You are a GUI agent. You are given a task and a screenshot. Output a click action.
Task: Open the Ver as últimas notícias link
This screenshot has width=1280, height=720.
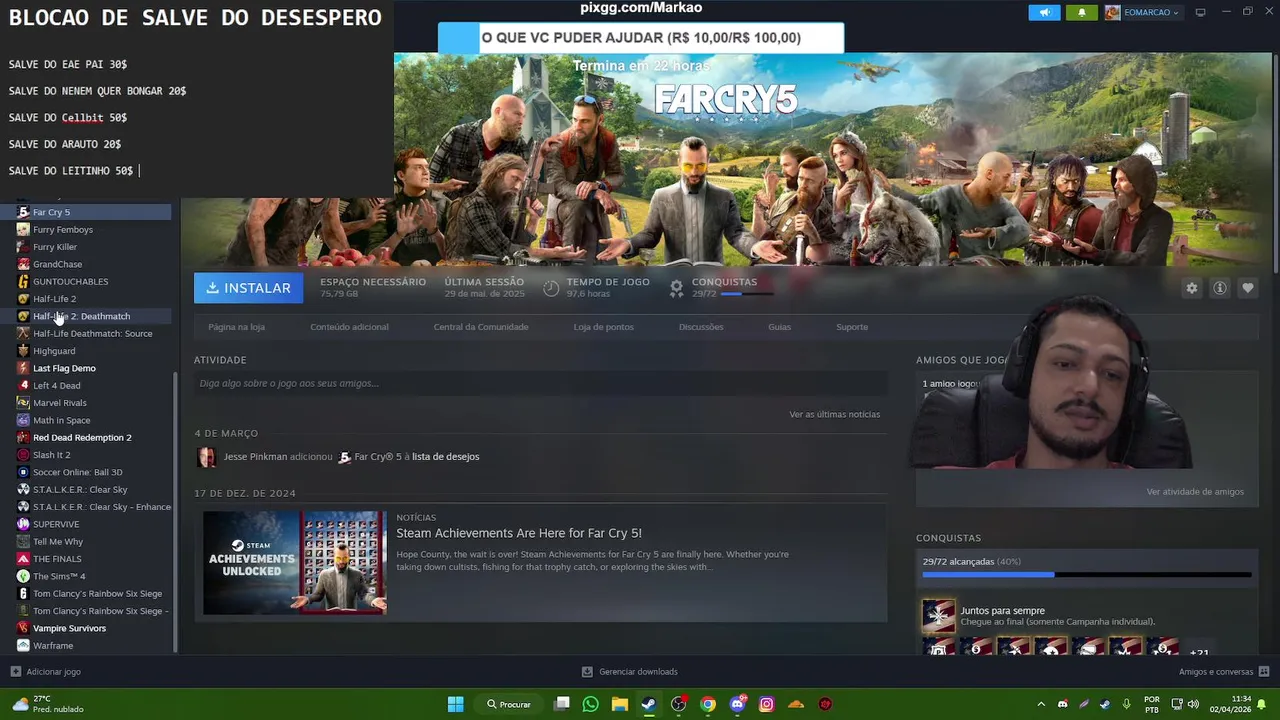pyautogui.click(x=834, y=414)
